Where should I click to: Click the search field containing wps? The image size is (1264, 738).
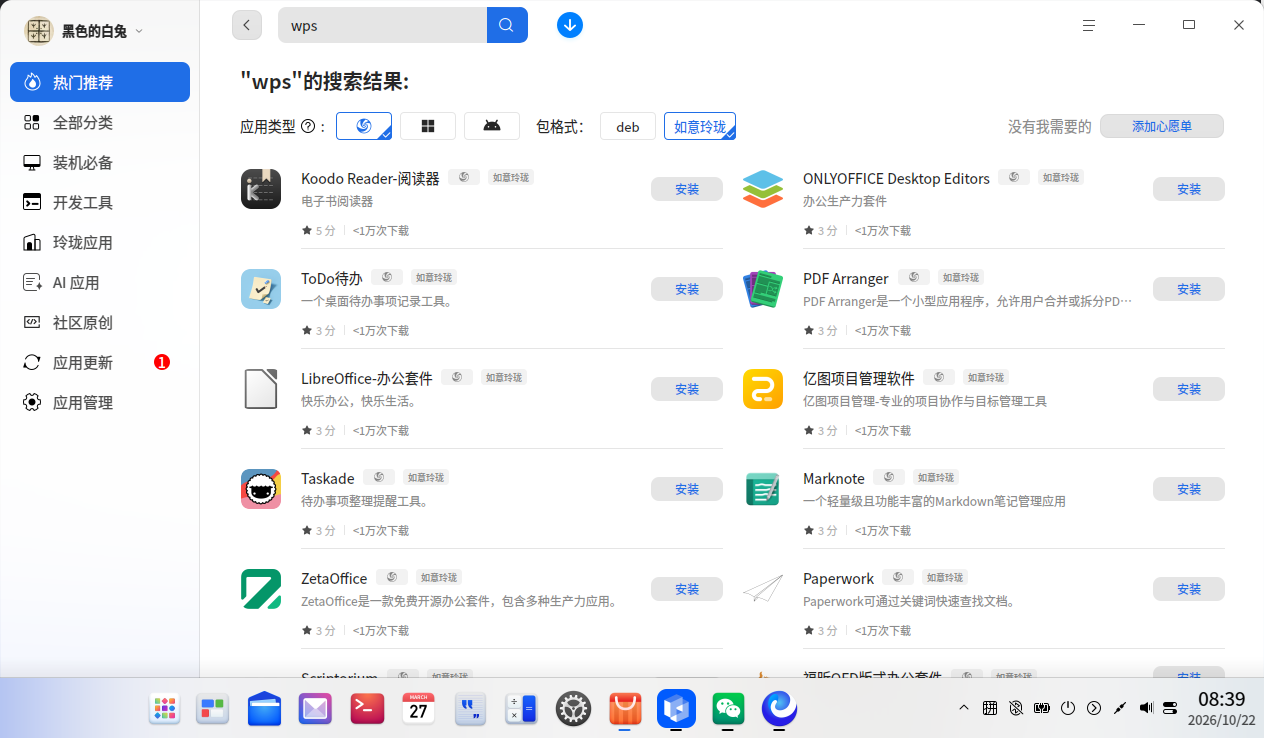(383, 25)
